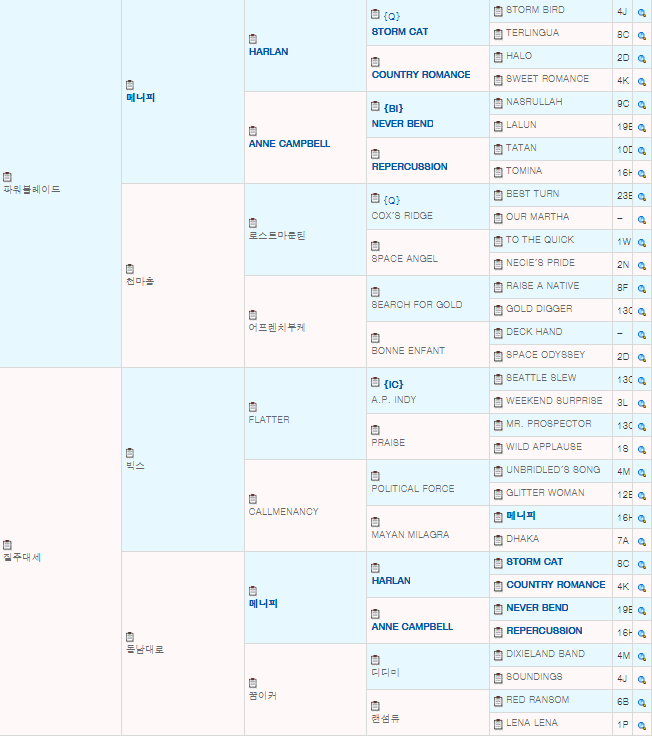
Task: Click the clipboard icon above POLITICAL FORCE
Action: [376, 475]
